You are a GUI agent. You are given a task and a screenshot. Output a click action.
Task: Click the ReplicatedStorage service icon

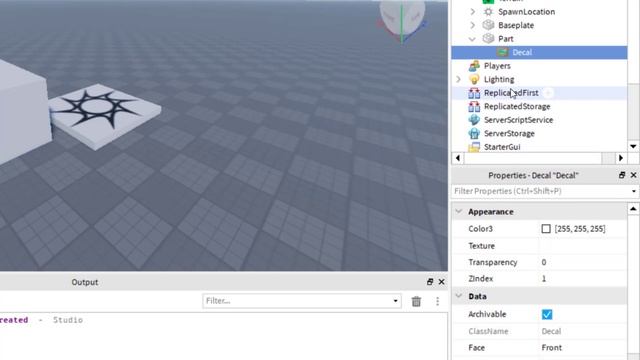(474, 107)
